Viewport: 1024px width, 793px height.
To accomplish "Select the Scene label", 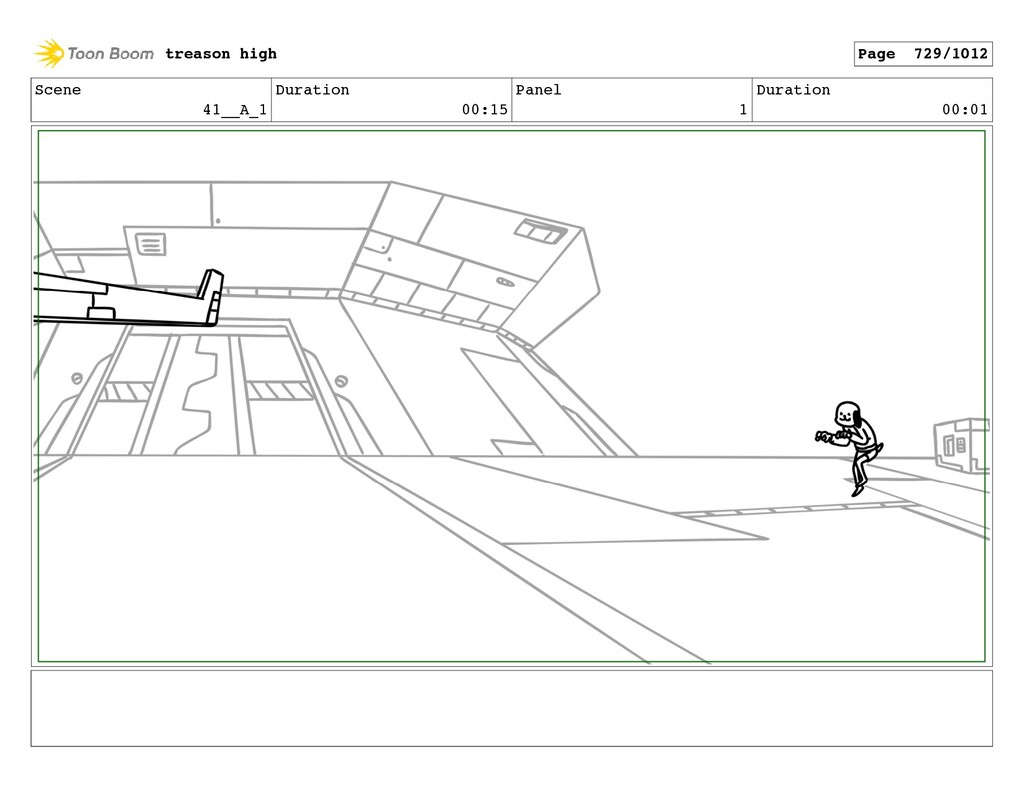I will pyautogui.click(x=57, y=89).
